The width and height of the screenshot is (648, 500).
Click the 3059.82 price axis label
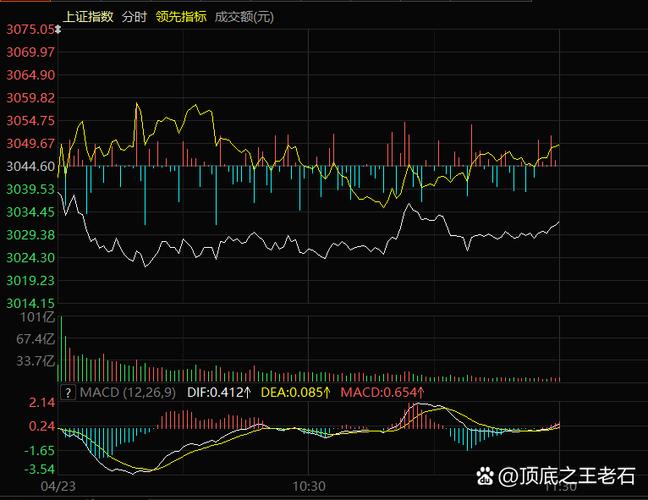30,98
